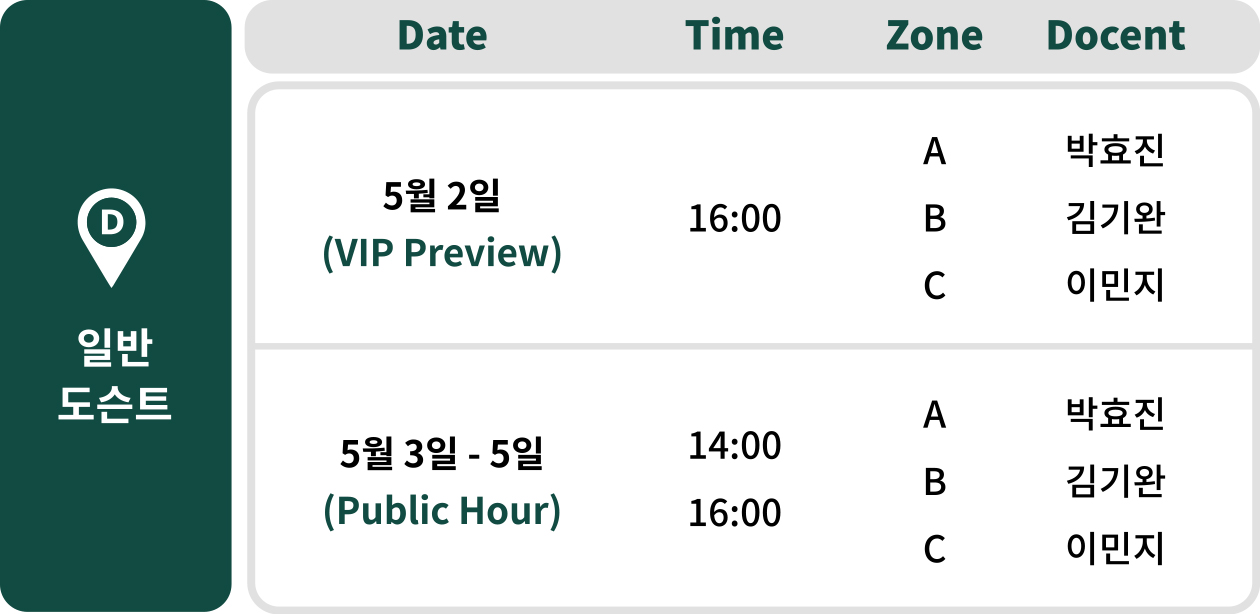Viewport: 1260px width, 614px height.
Task: Click the 16:00 time in VIP Preview row
Action: point(734,219)
